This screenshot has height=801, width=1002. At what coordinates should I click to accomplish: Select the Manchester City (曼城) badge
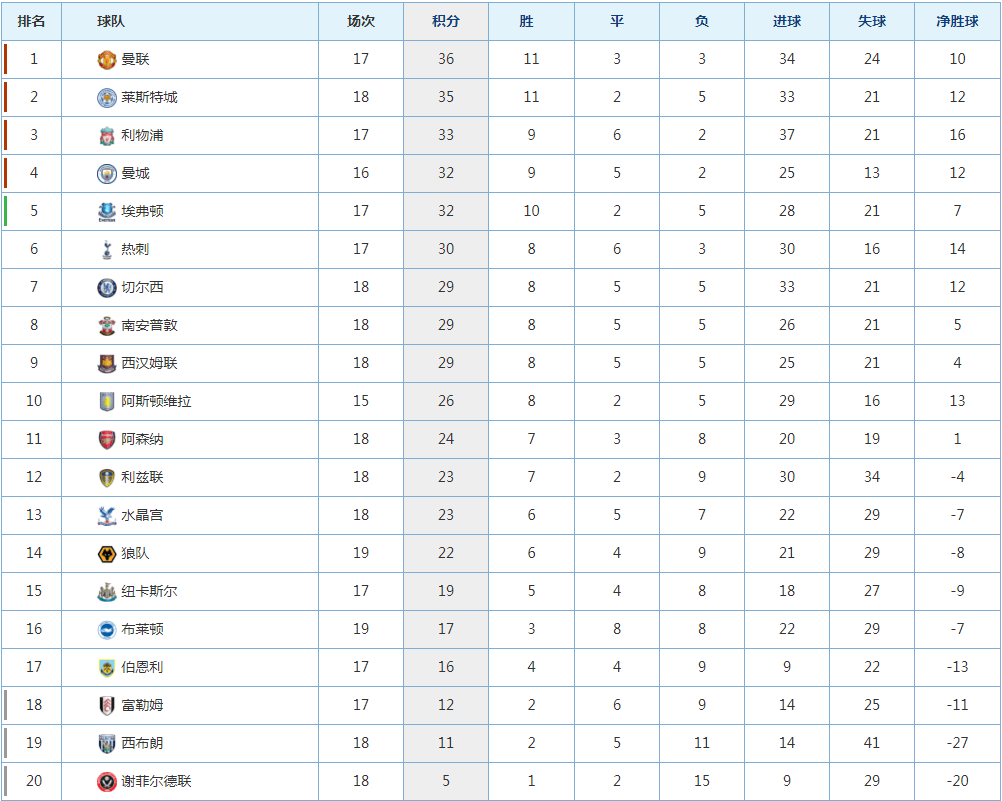(107, 173)
